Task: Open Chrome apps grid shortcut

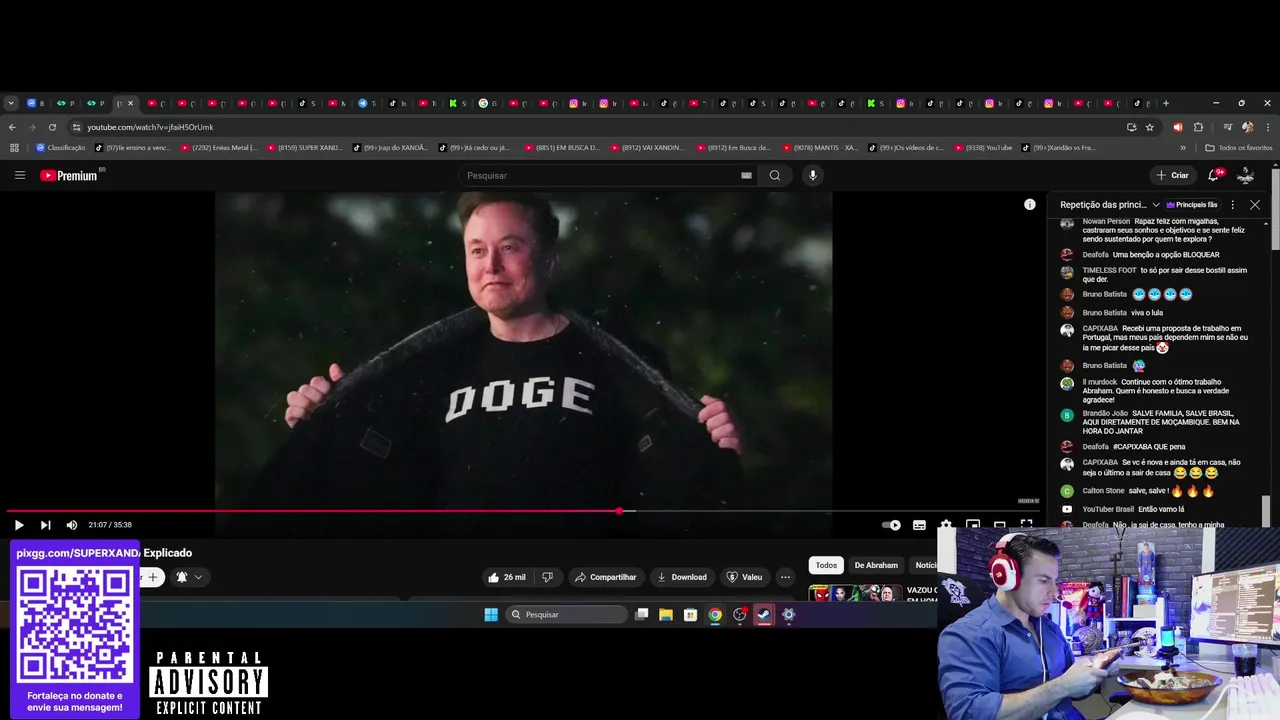Action: coord(14,148)
